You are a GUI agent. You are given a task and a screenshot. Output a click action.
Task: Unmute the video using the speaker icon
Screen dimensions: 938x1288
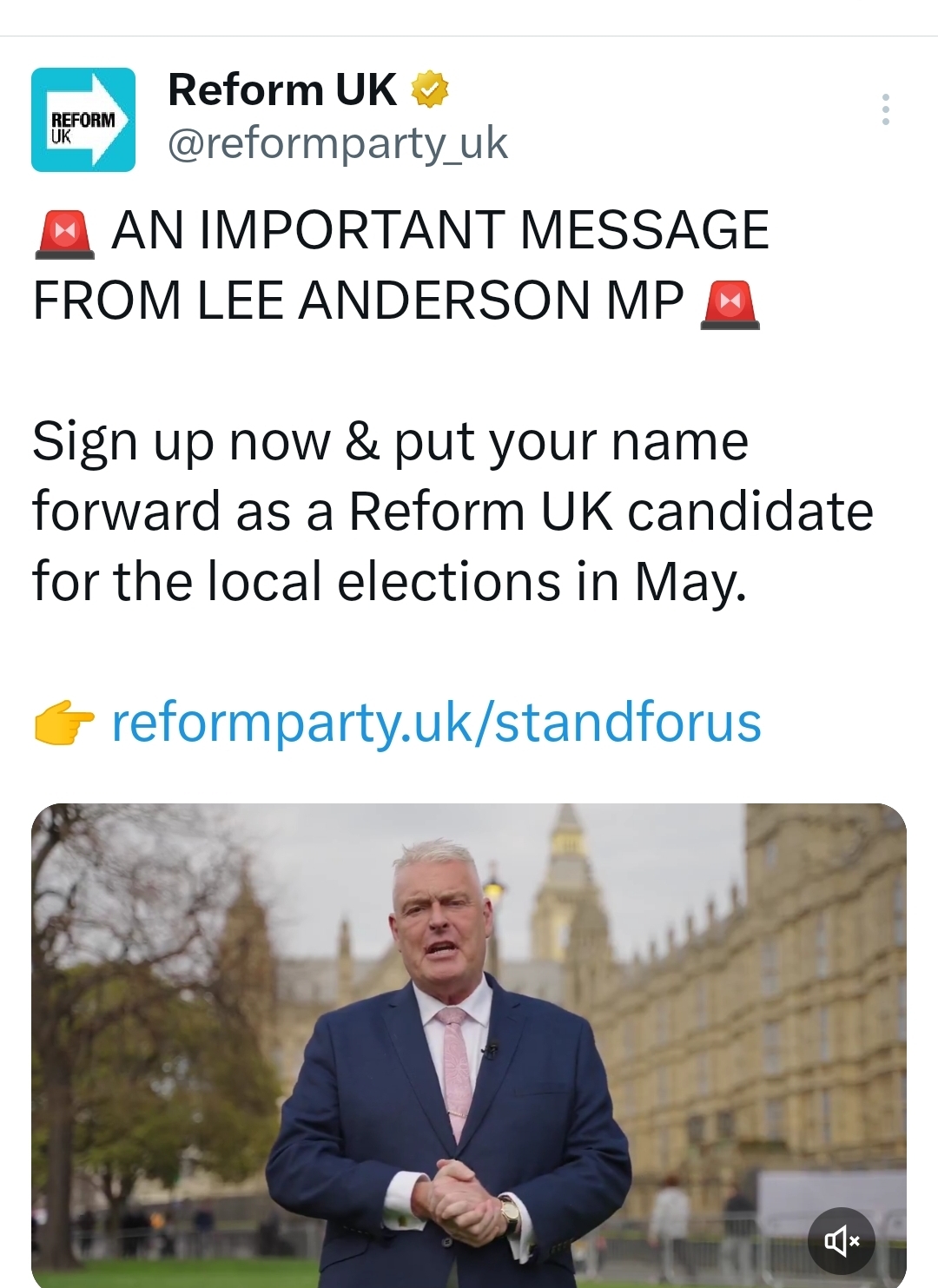point(841,1240)
